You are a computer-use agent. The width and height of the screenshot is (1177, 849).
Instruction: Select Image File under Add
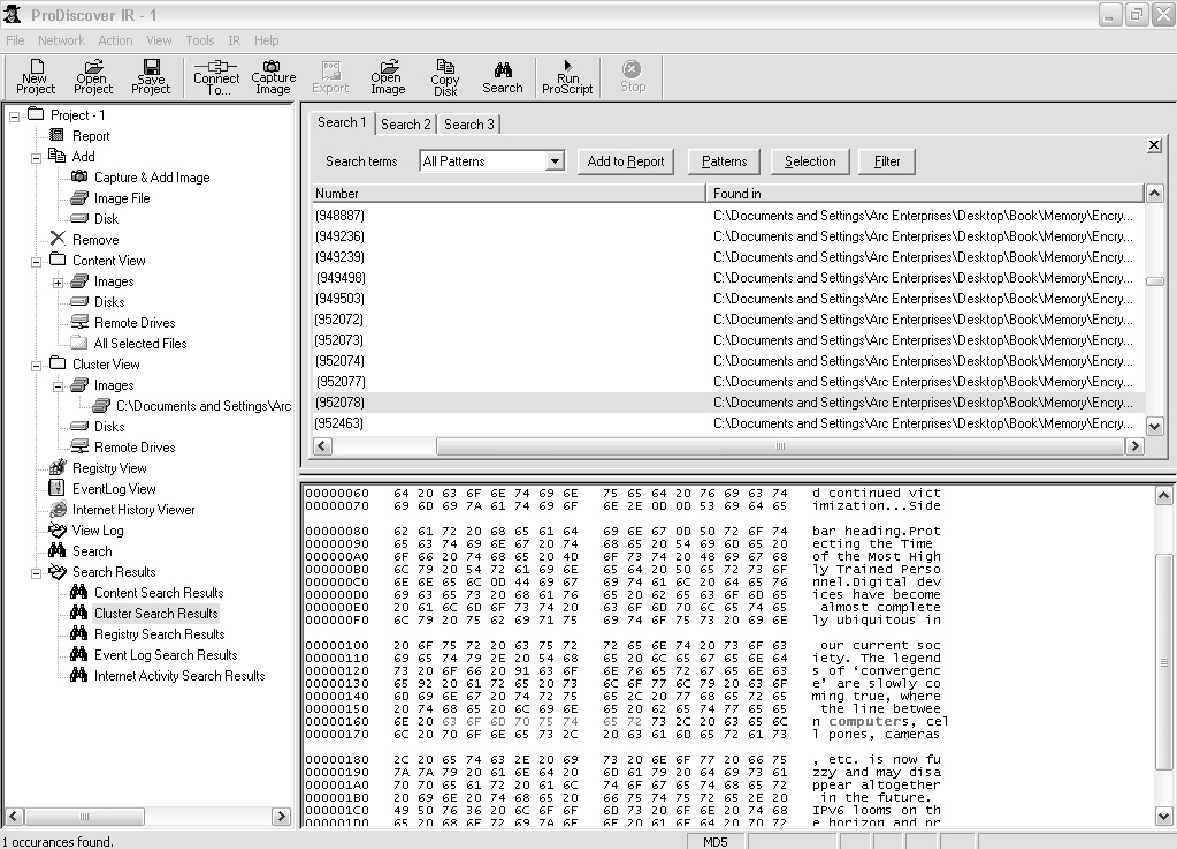[122, 198]
